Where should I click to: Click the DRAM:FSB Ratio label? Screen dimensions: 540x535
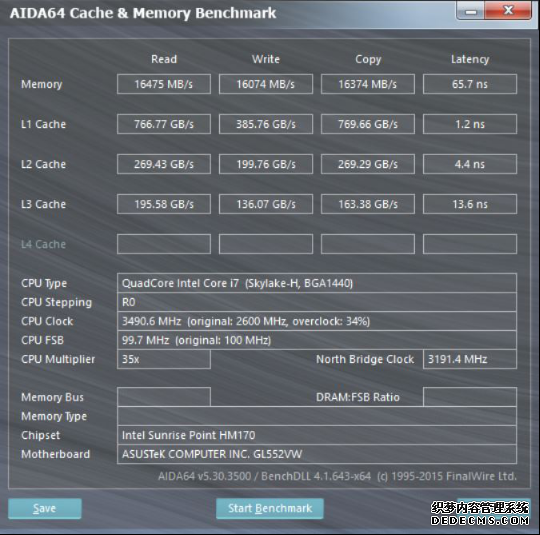point(358,397)
